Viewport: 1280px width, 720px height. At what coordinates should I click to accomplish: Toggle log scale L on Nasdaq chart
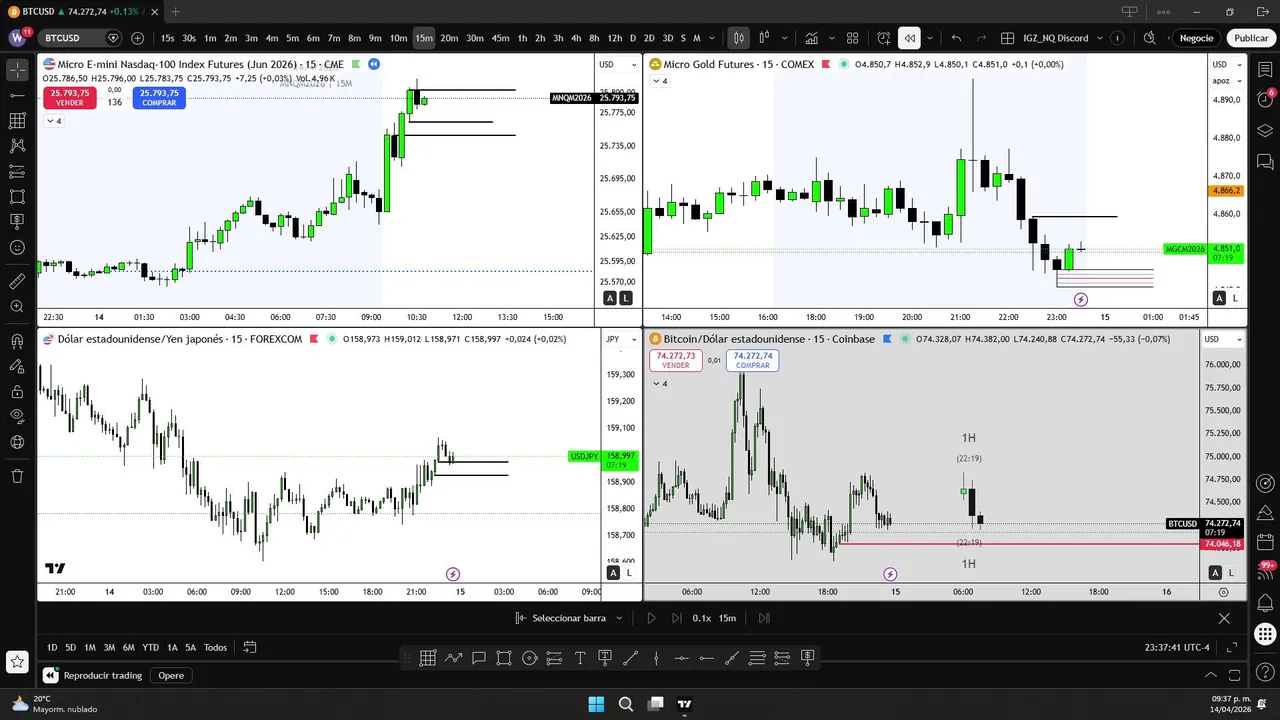(626, 298)
